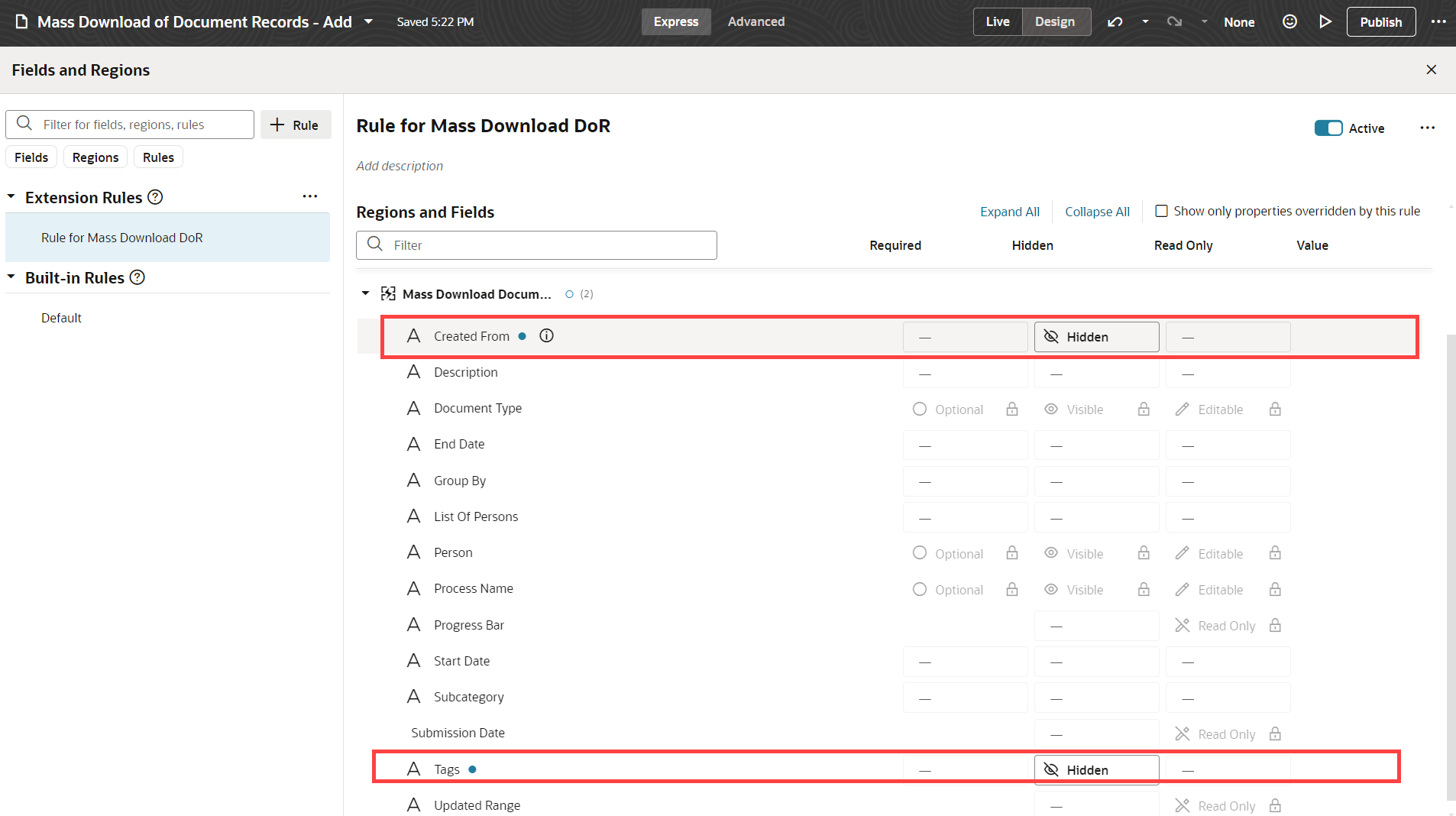Screen dimensions: 1456x816
Task: Collapse the Built-in Rules section
Action: [x=11, y=277]
